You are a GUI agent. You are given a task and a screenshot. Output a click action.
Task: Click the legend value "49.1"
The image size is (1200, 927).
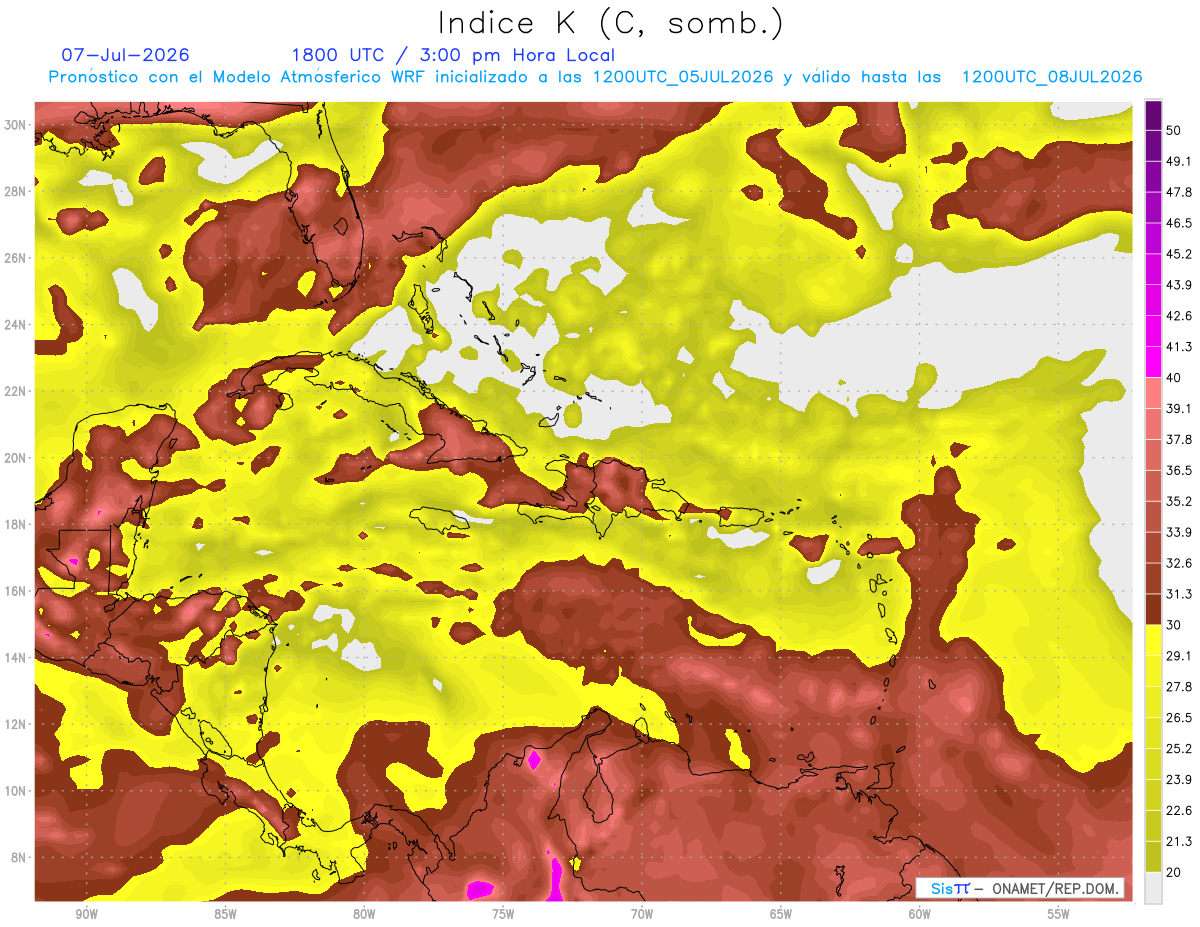(1179, 161)
